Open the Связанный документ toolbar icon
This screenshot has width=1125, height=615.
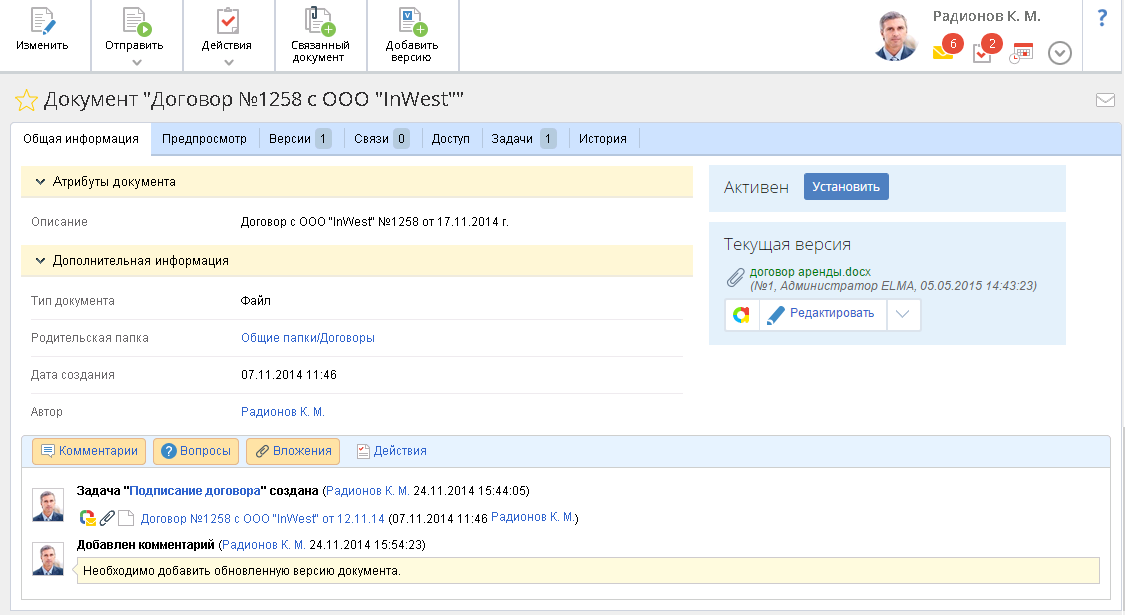coord(320,23)
